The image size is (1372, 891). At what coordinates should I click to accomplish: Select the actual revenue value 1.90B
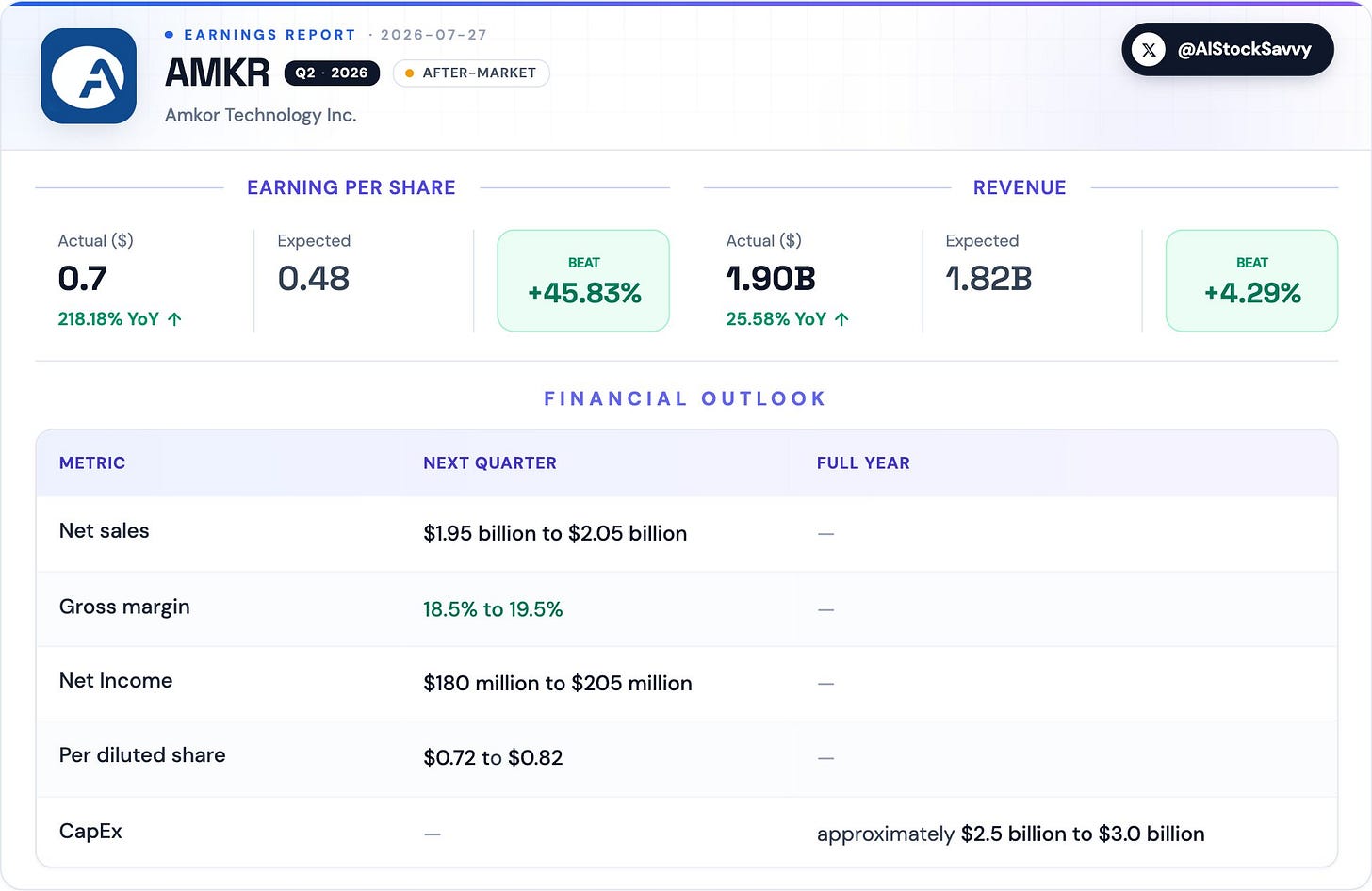click(x=771, y=279)
